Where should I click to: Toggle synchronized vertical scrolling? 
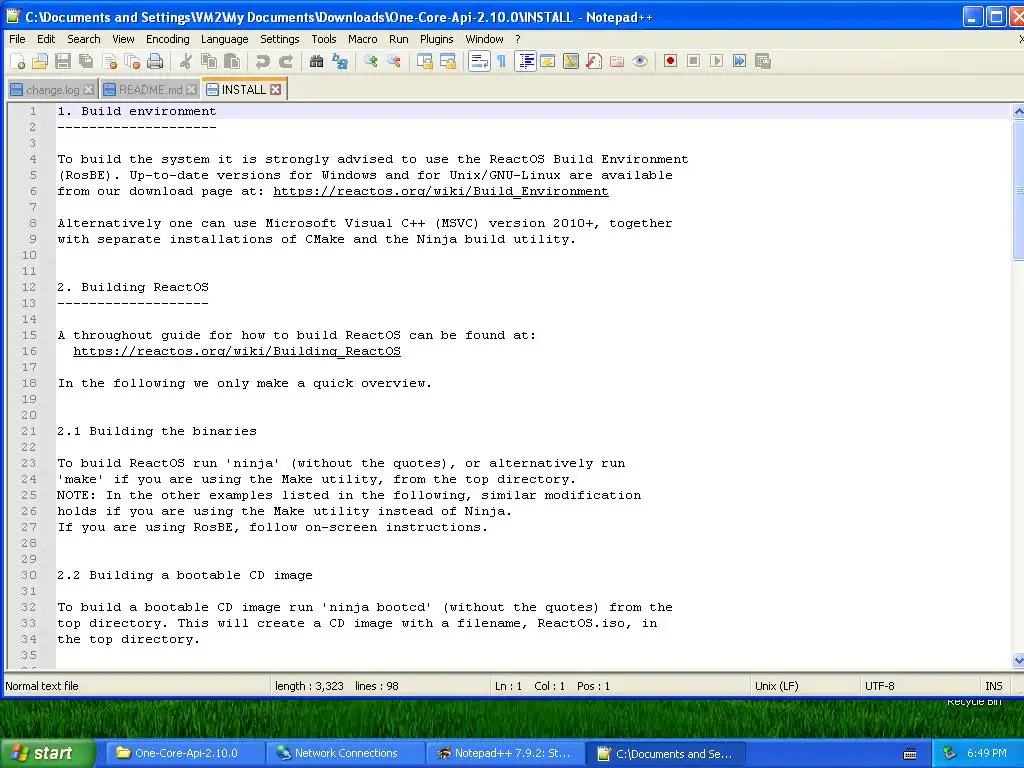pos(424,61)
